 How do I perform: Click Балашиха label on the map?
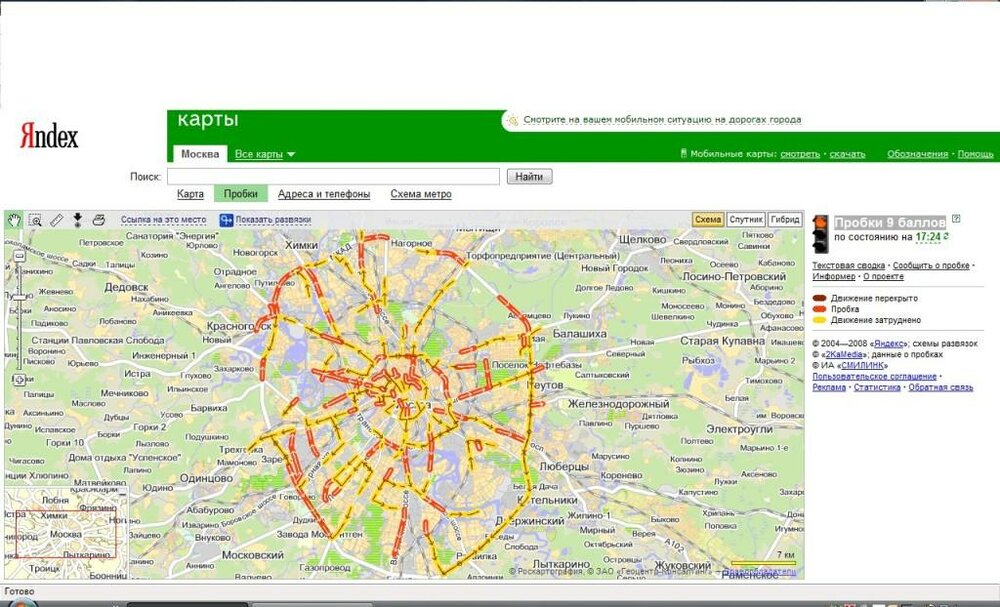click(x=579, y=333)
